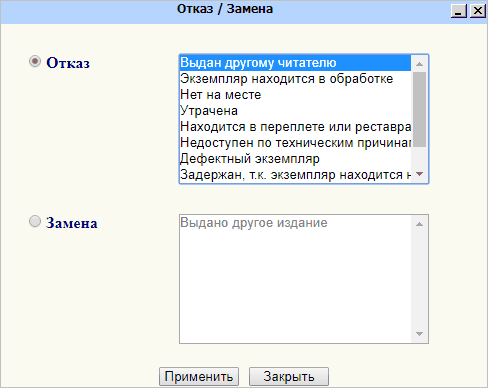488x388 pixels.
Task: Click the Закрыть button
Action: click(289, 377)
